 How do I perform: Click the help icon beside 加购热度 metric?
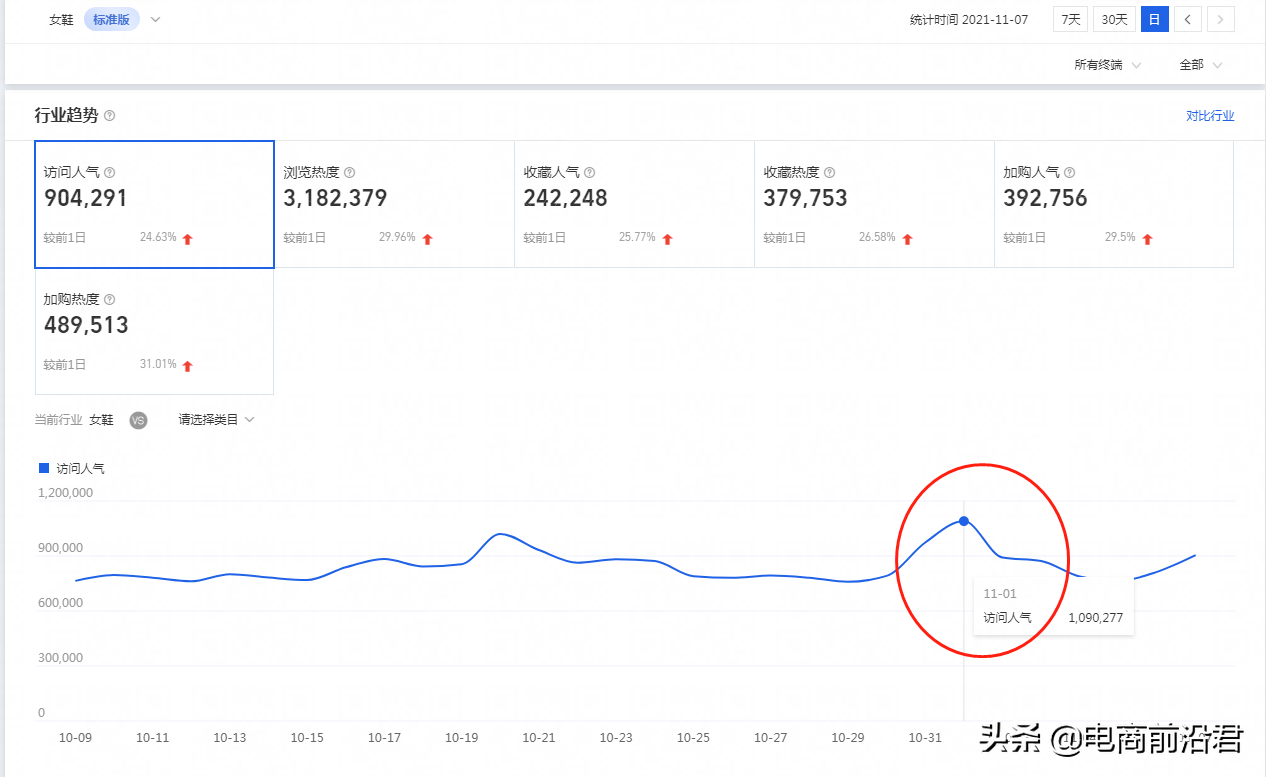pyautogui.click(x=108, y=298)
